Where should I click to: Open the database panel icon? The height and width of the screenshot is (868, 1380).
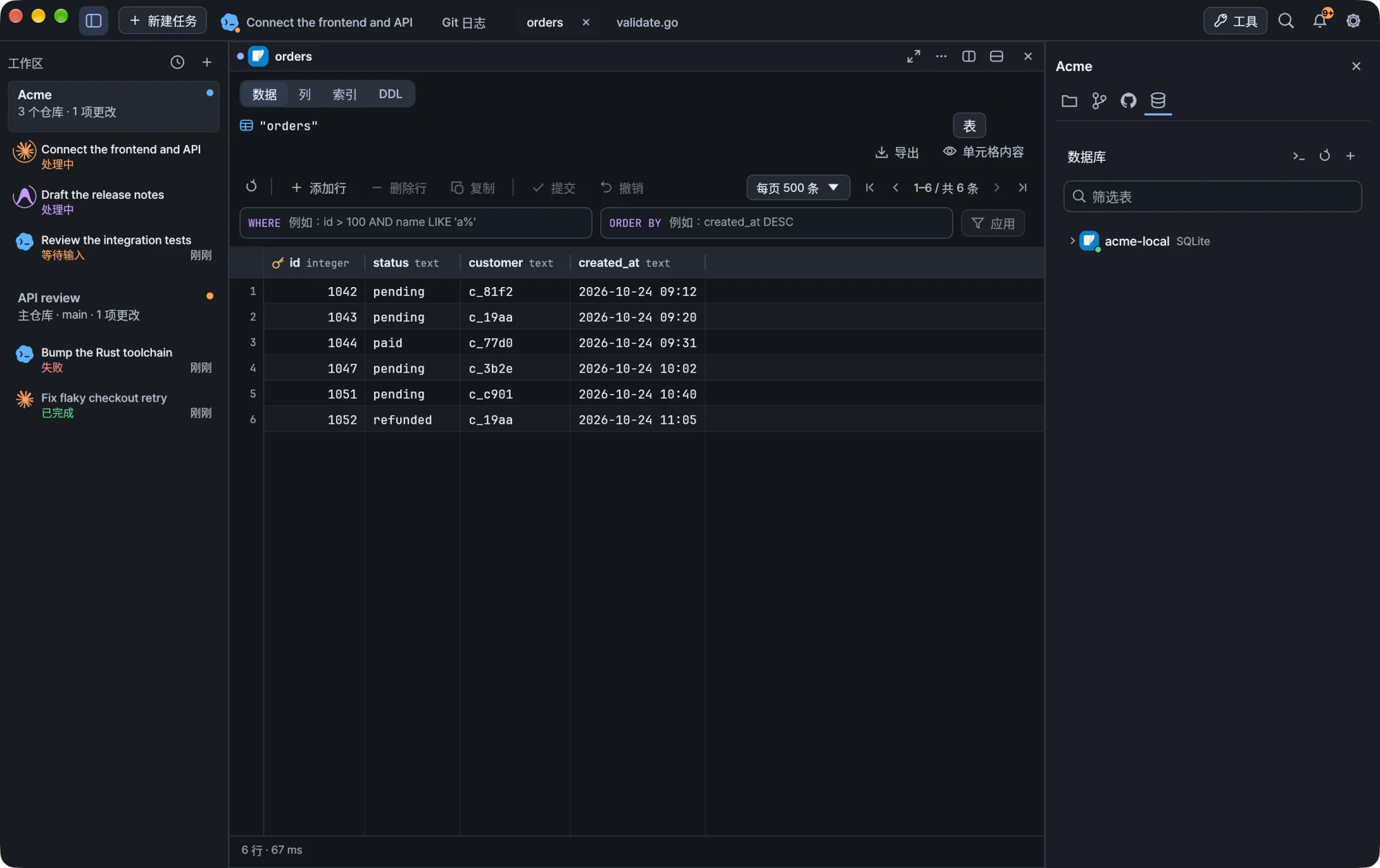(1158, 101)
